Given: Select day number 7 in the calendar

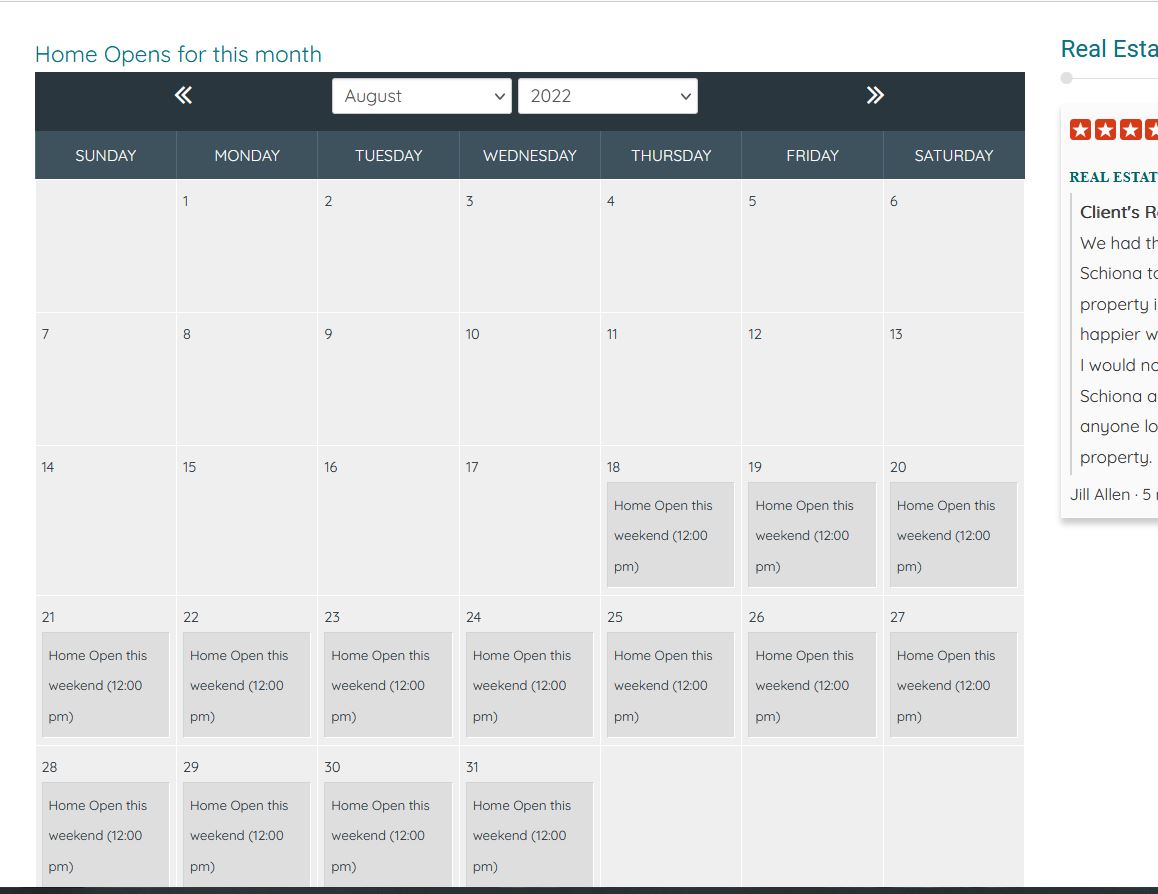Looking at the screenshot, I should pos(46,334).
